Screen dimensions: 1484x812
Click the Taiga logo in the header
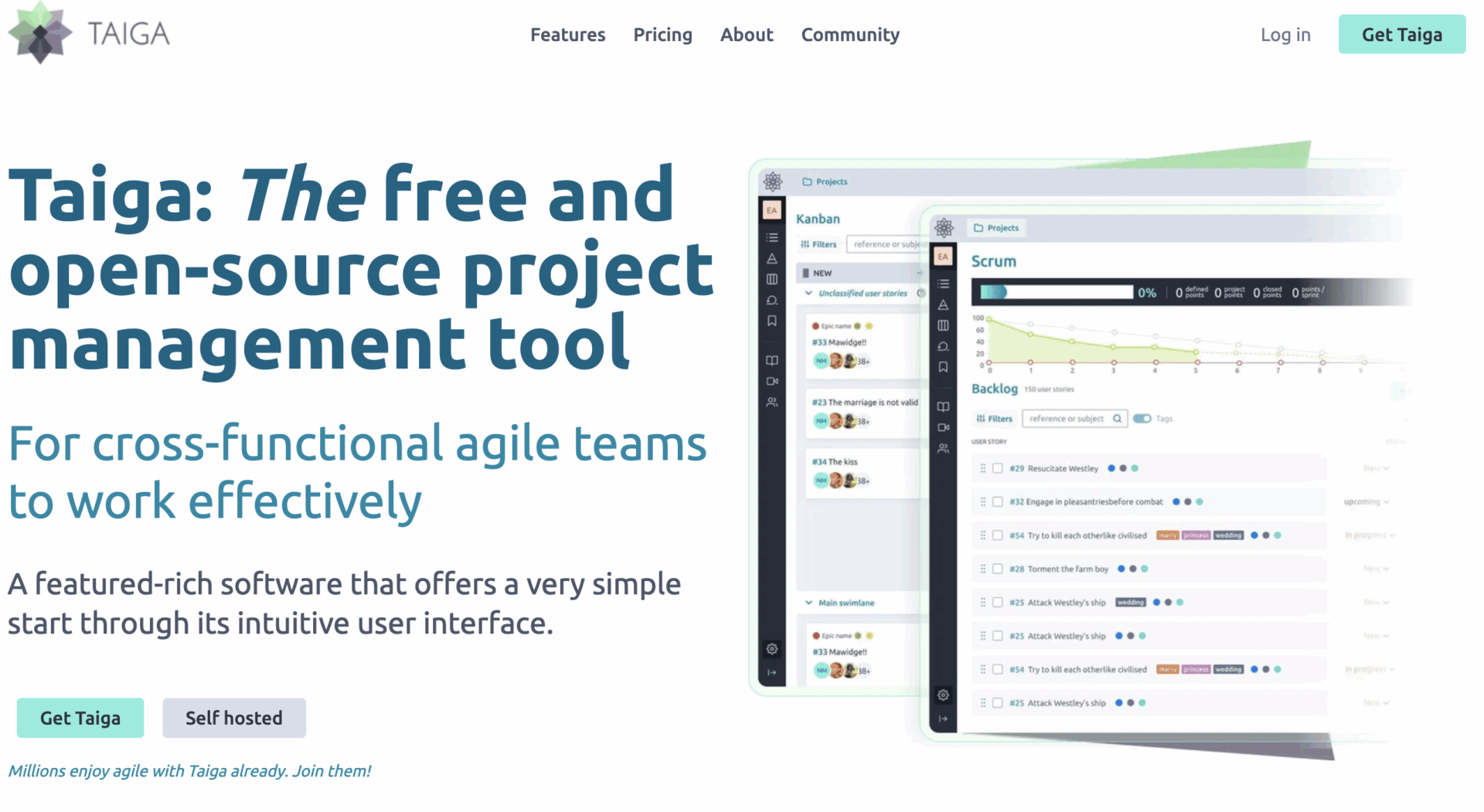89,34
